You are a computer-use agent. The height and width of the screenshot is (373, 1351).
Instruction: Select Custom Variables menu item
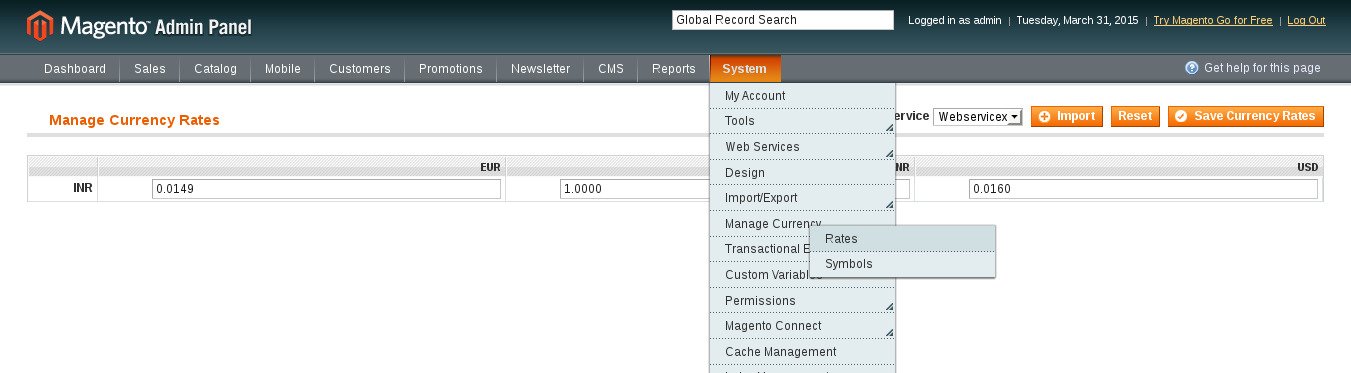[772, 275]
